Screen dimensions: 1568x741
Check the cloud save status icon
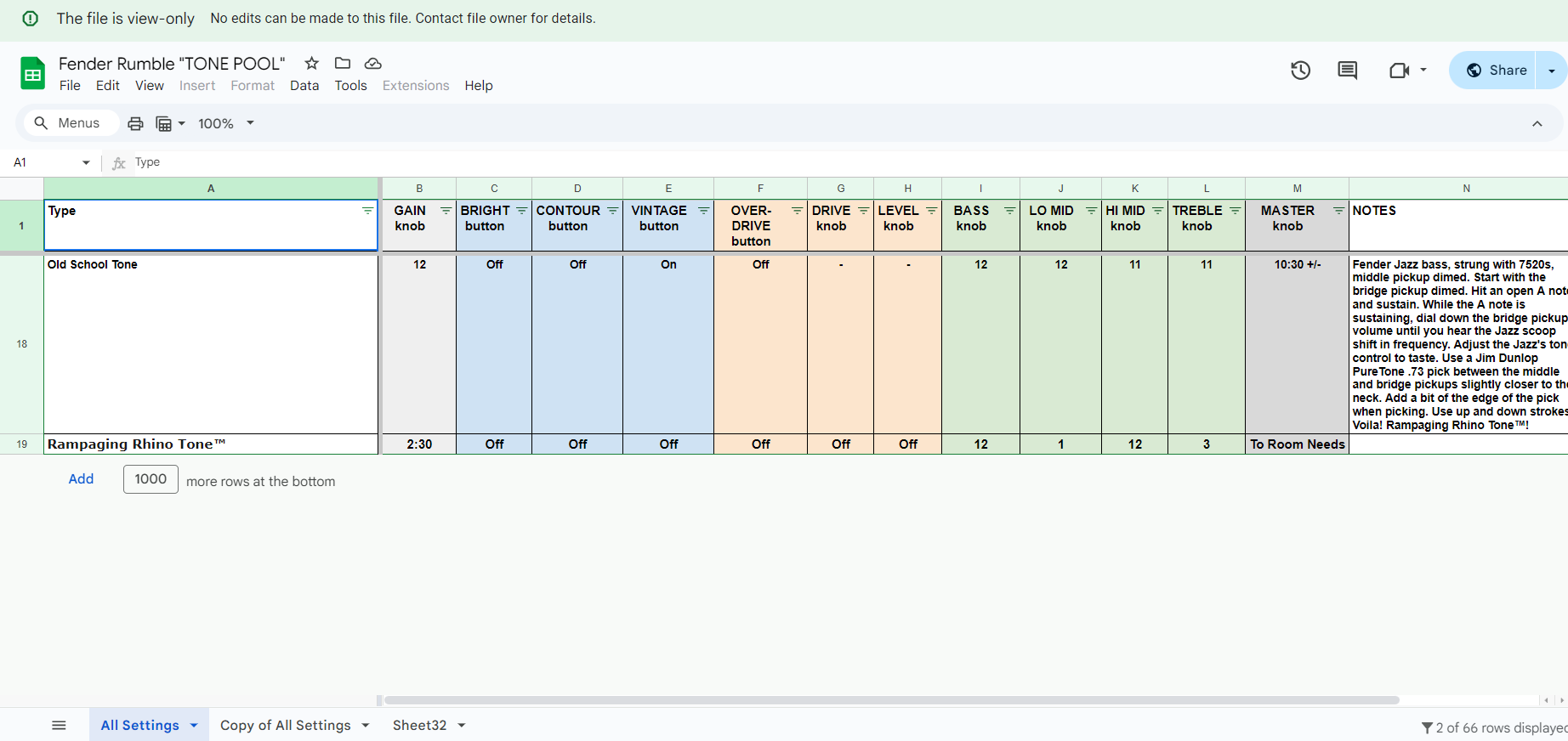(x=373, y=63)
